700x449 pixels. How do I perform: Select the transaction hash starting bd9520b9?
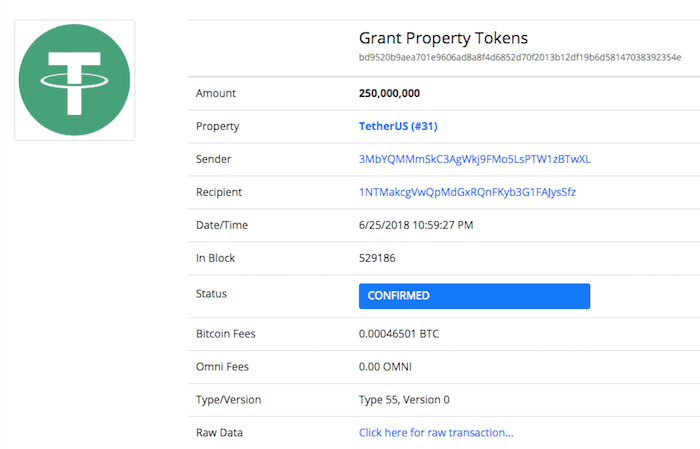point(520,58)
